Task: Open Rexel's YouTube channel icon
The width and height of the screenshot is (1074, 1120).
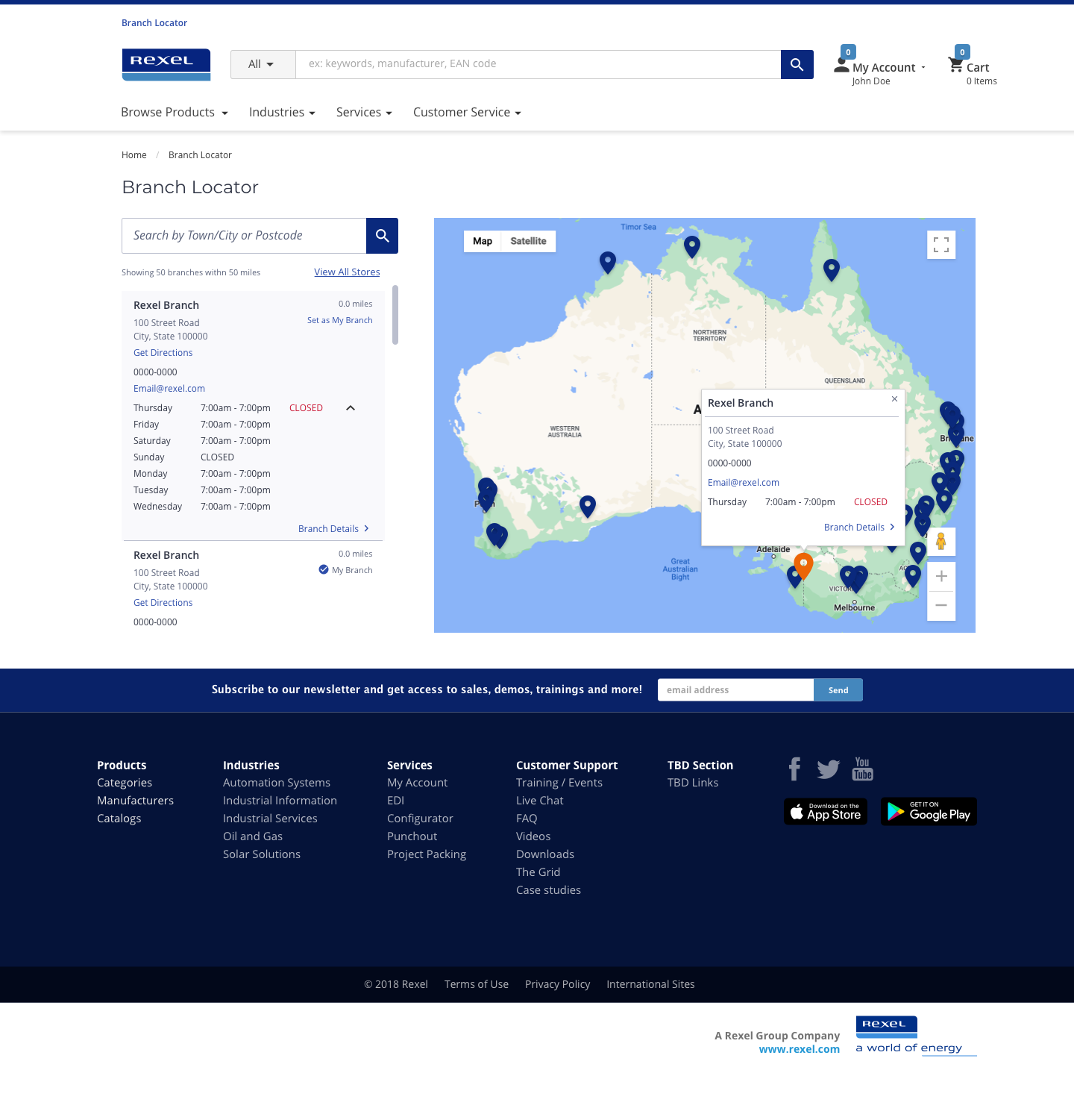Action: click(x=863, y=769)
